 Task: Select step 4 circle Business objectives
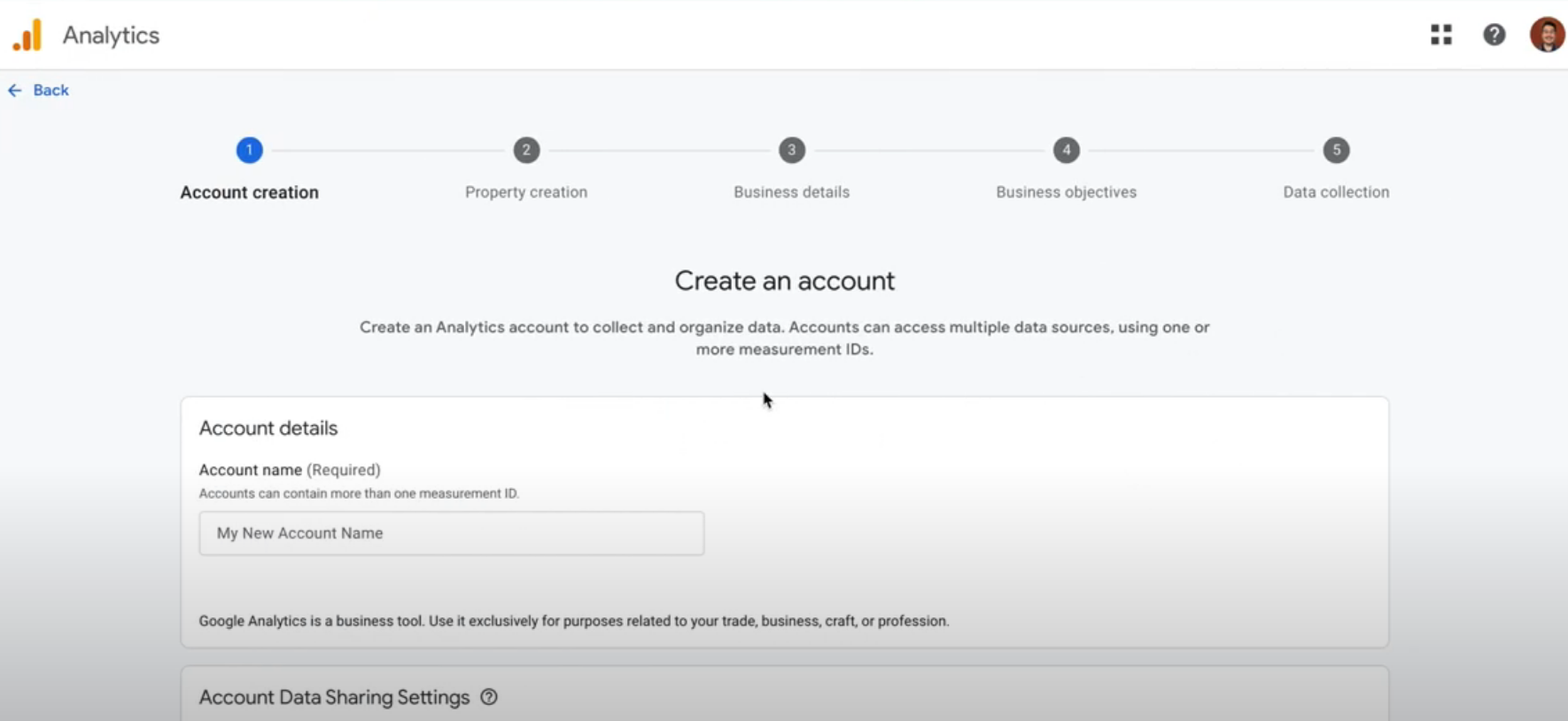[1067, 150]
